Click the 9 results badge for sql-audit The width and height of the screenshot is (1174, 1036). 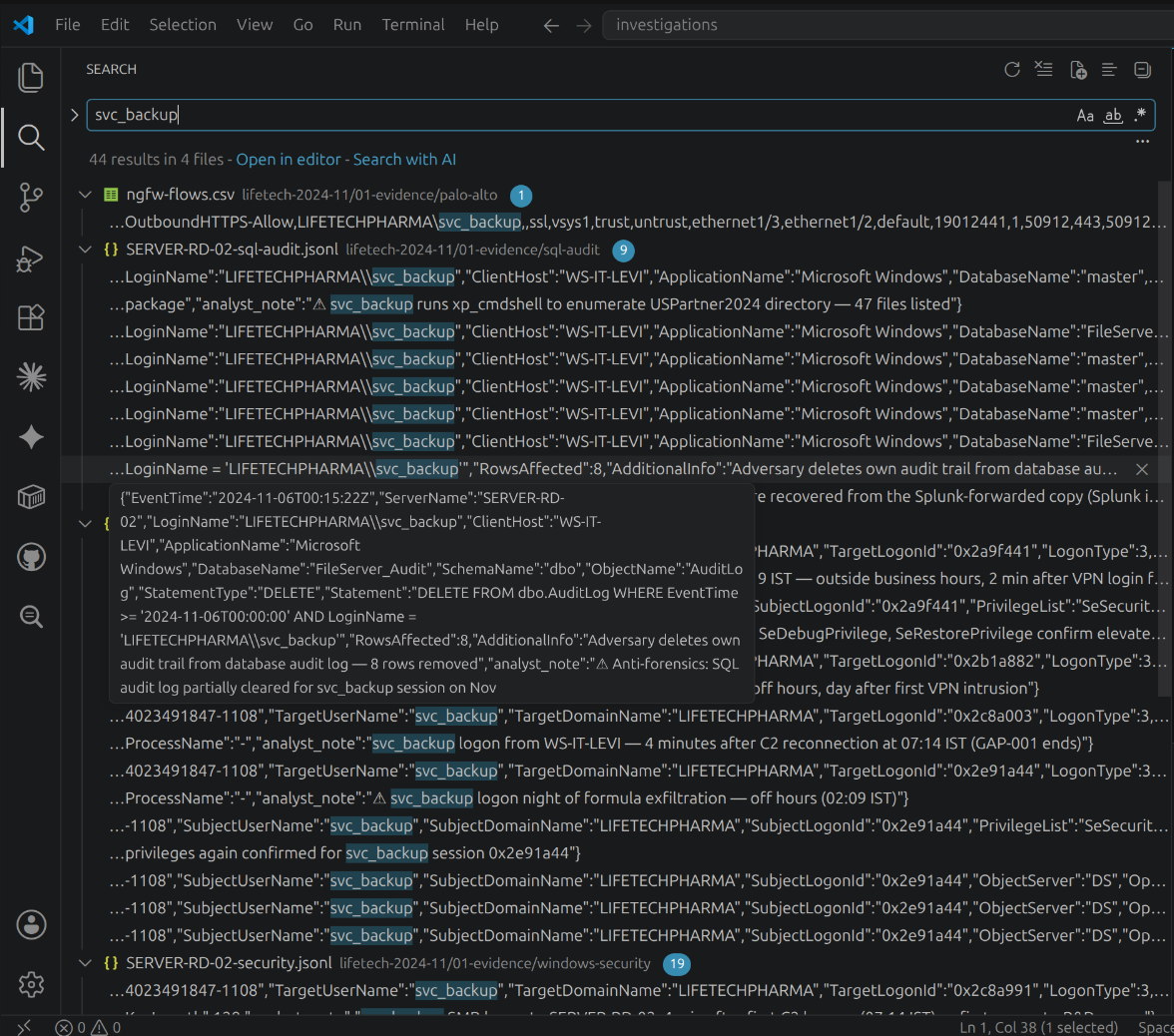(x=623, y=250)
